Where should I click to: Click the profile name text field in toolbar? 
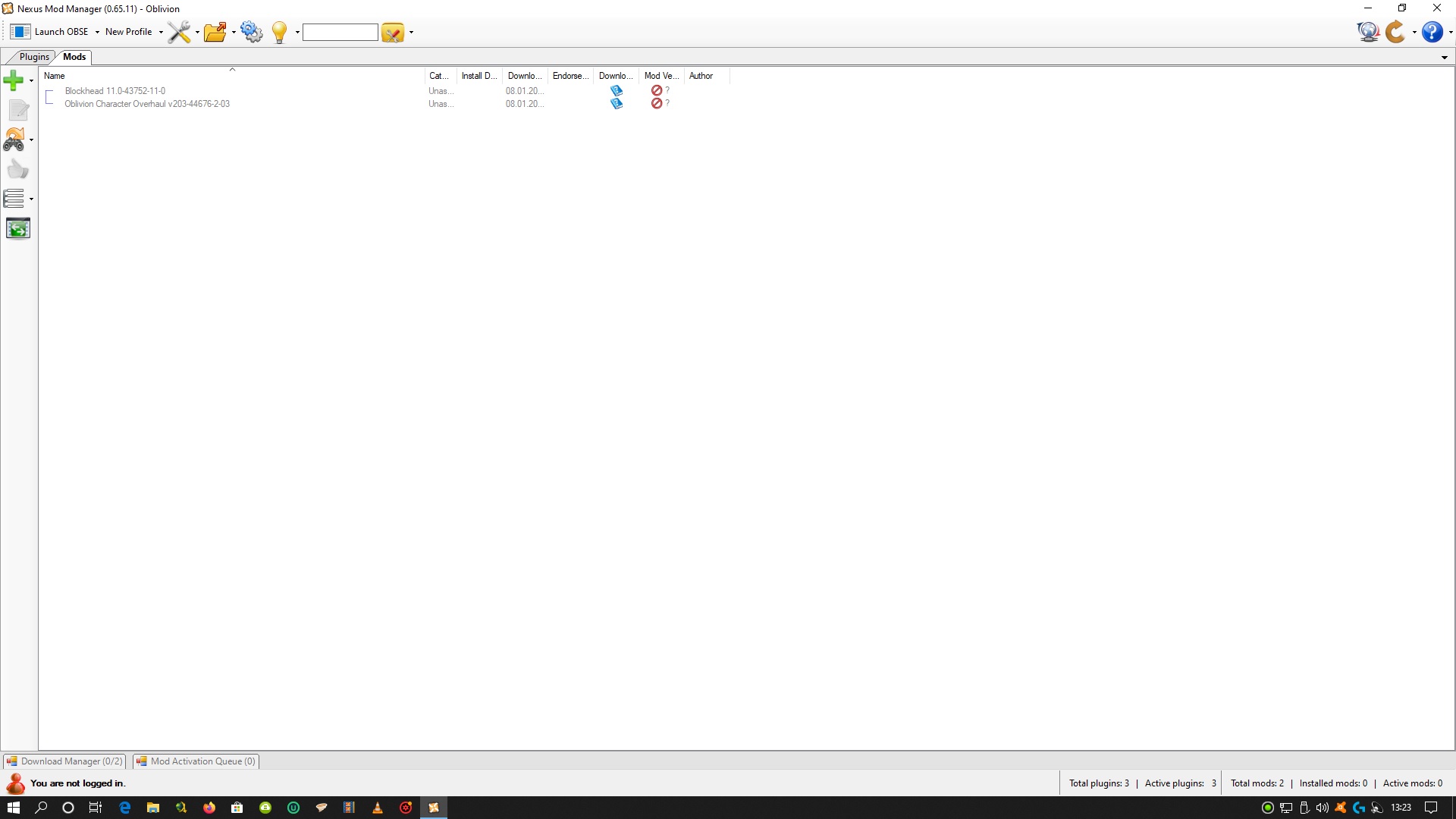340,32
